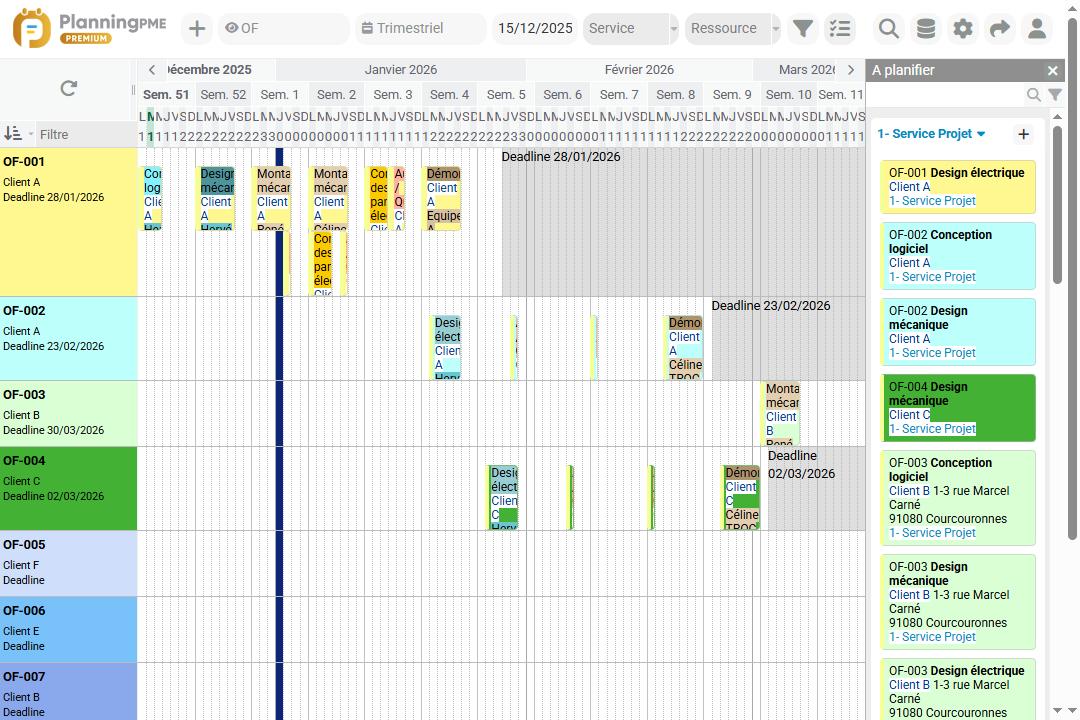Click the share arrow icon in the toolbar
This screenshot has height=720, width=1080.
point(999,28)
